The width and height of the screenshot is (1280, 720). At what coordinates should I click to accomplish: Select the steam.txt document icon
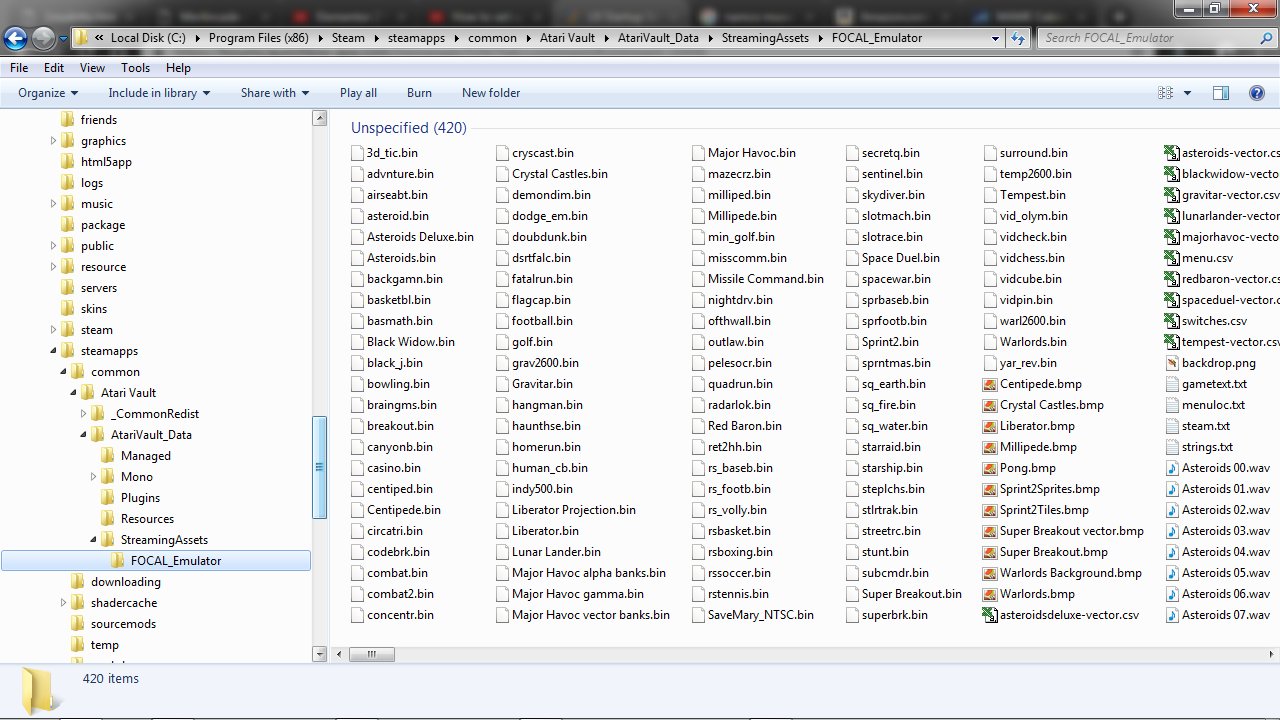click(1173, 426)
